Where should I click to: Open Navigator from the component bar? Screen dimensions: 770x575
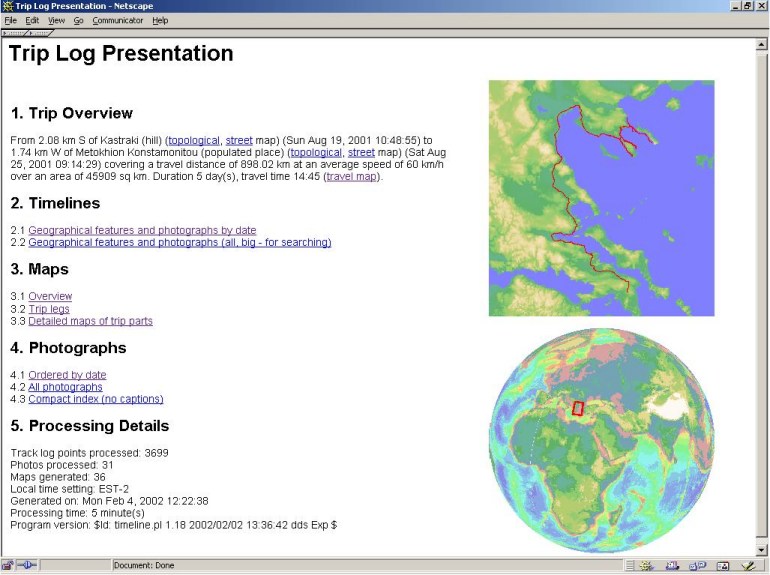[645, 566]
